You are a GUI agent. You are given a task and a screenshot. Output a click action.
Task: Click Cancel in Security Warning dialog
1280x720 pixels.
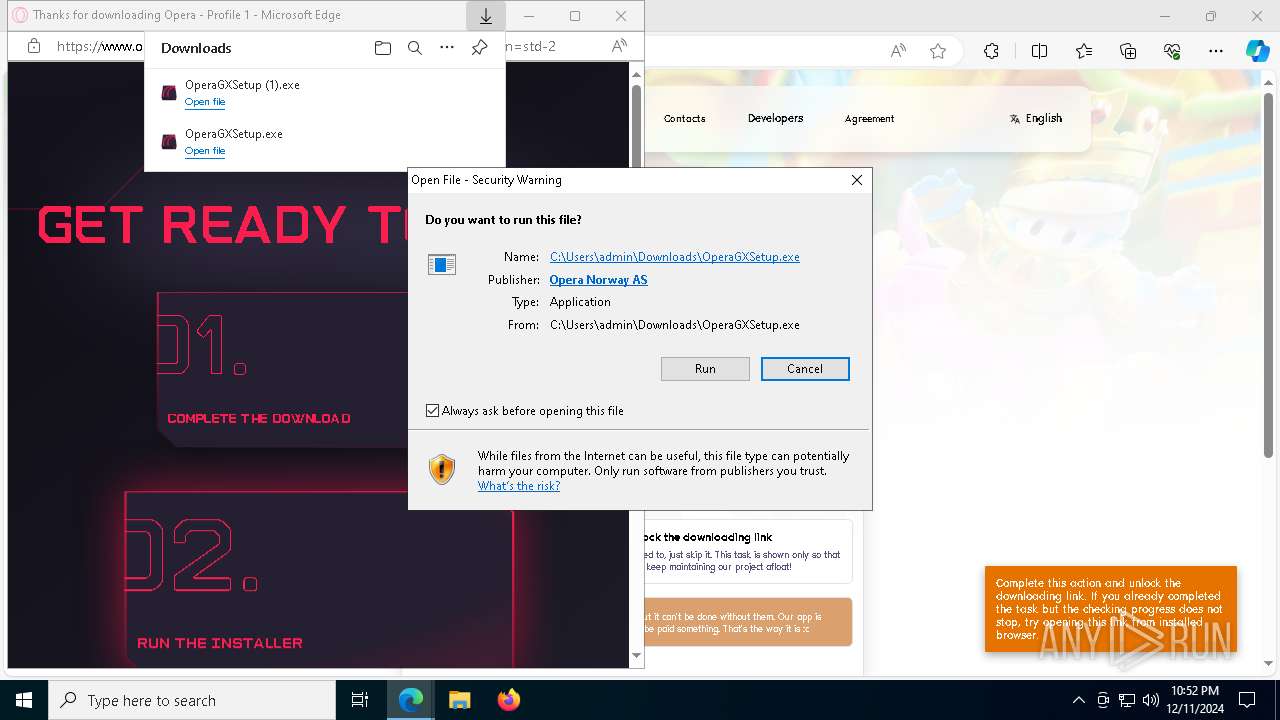point(805,369)
